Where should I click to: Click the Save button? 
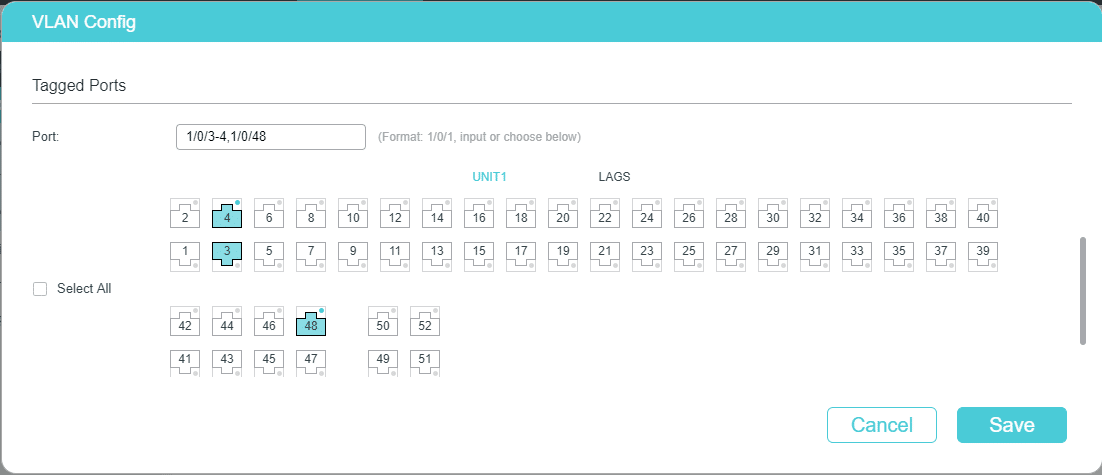pyautogui.click(x=1011, y=425)
